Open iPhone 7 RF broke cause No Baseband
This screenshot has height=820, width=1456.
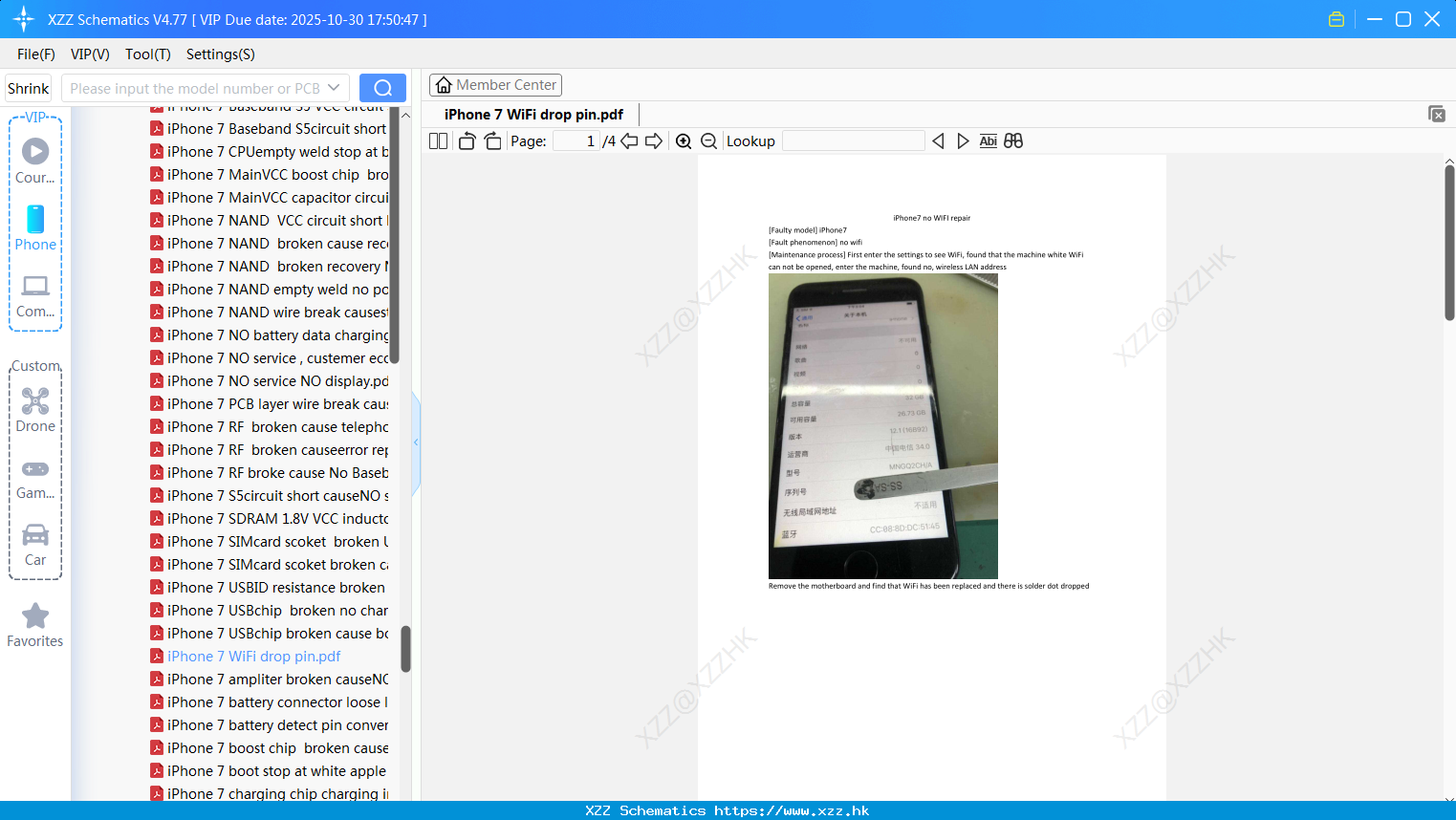[x=269, y=472]
